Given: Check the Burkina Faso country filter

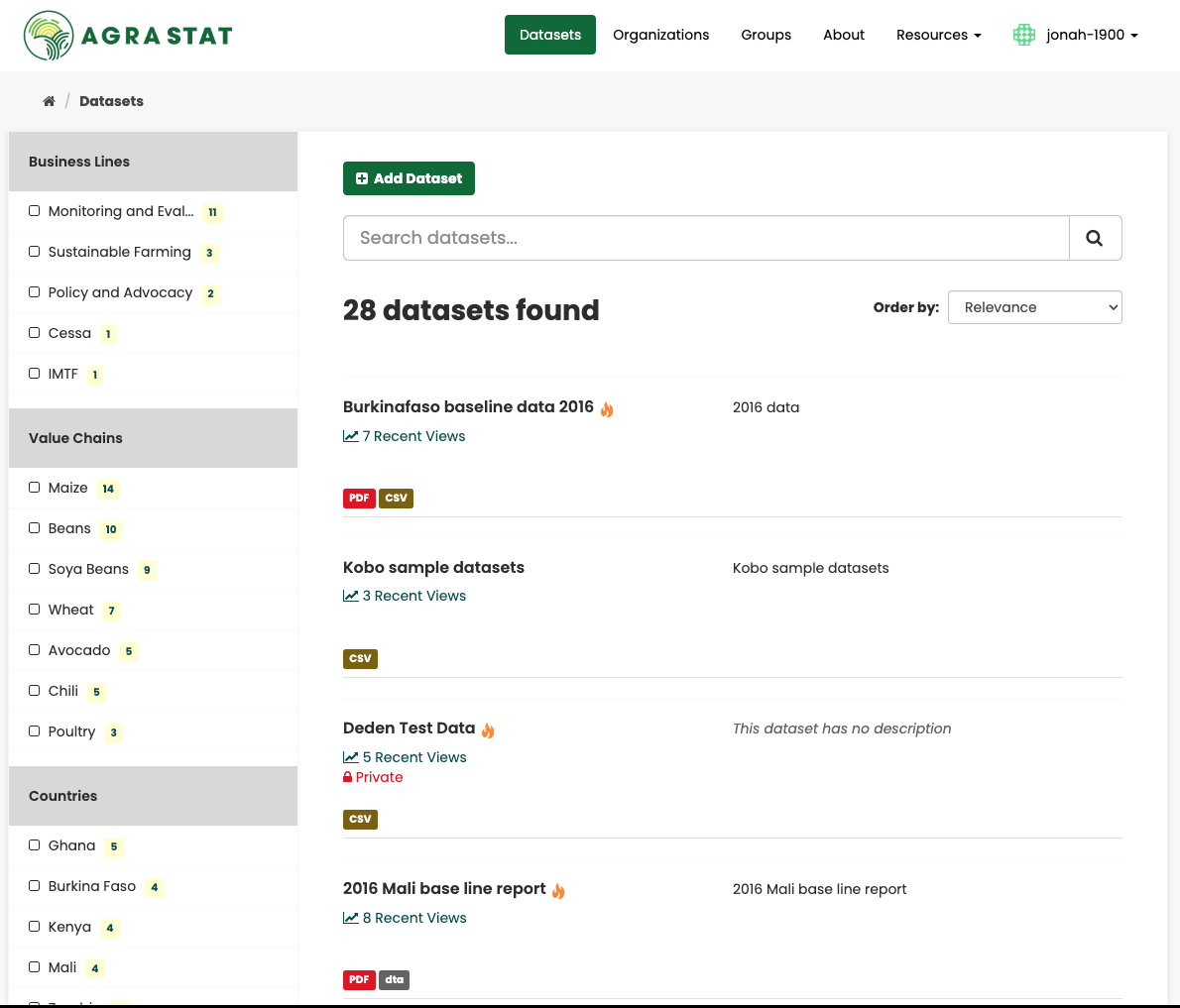Looking at the screenshot, I should 34,886.
